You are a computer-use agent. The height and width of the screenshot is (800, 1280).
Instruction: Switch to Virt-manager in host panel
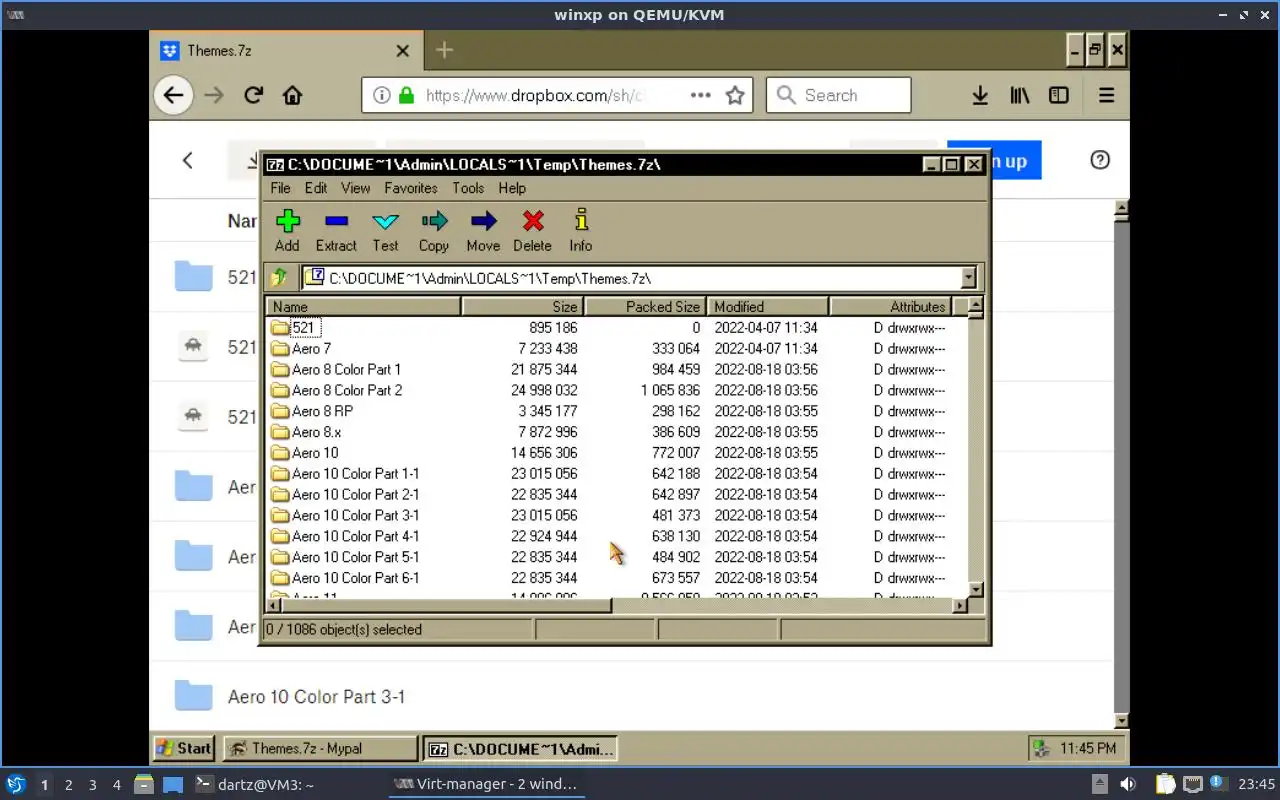tap(486, 784)
